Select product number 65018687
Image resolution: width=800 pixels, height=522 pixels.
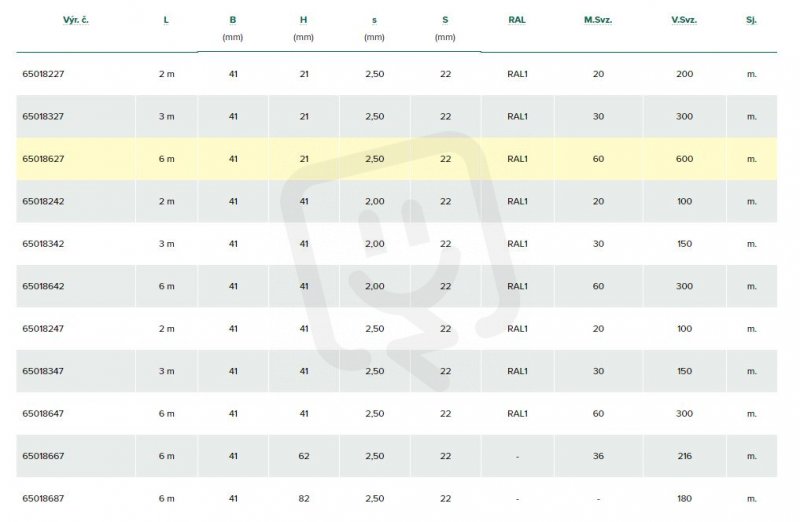43,499
